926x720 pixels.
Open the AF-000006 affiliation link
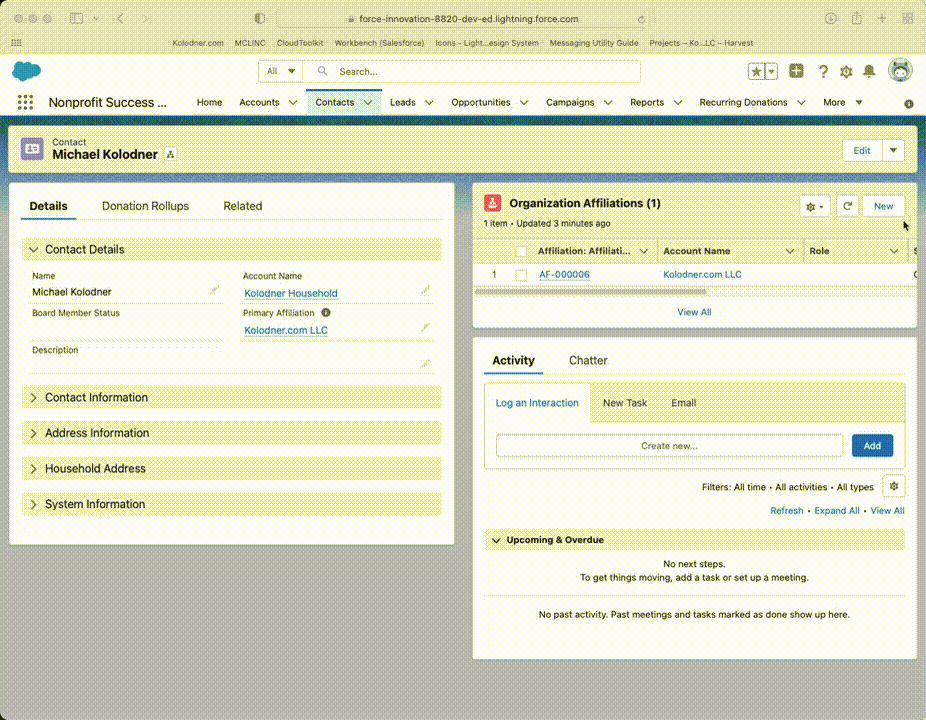click(x=564, y=275)
